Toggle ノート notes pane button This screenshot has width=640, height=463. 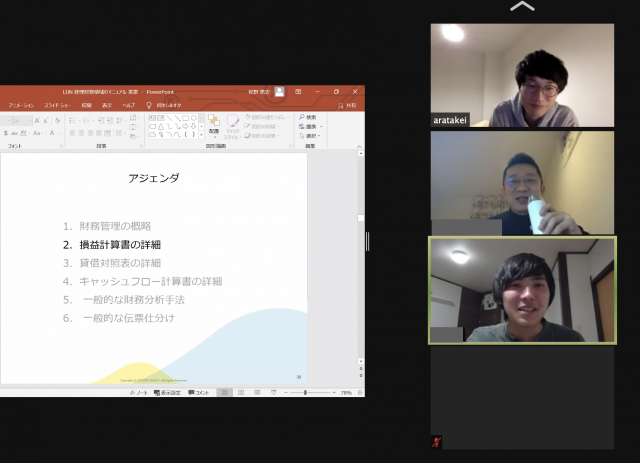tap(139, 393)
